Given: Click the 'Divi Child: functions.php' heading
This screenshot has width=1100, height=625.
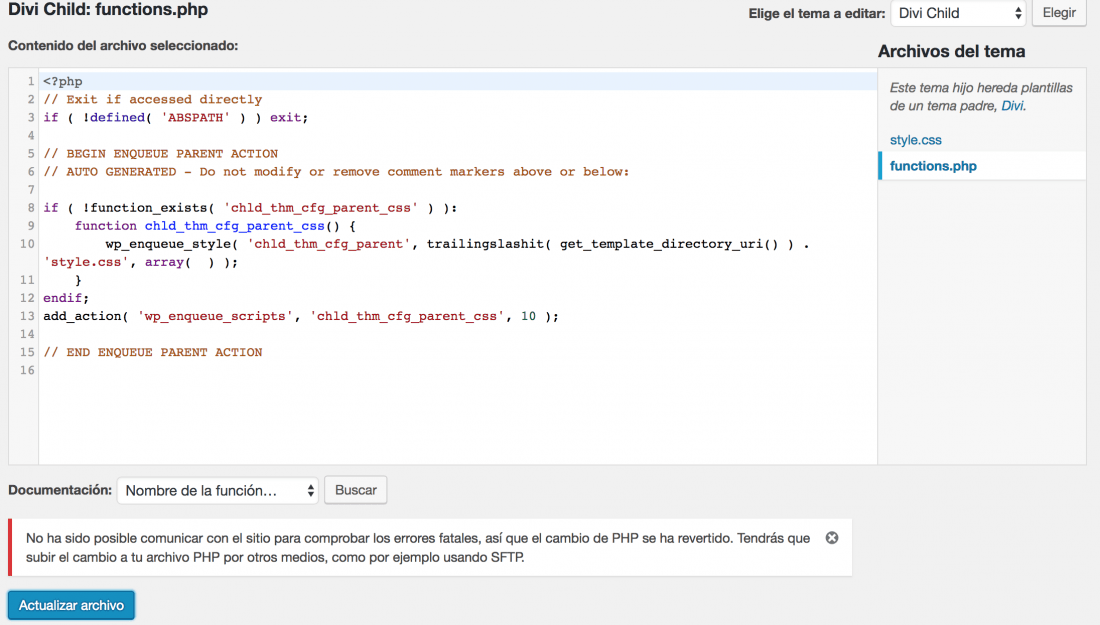Looking at the screenshot, I should tap(108, 10).
